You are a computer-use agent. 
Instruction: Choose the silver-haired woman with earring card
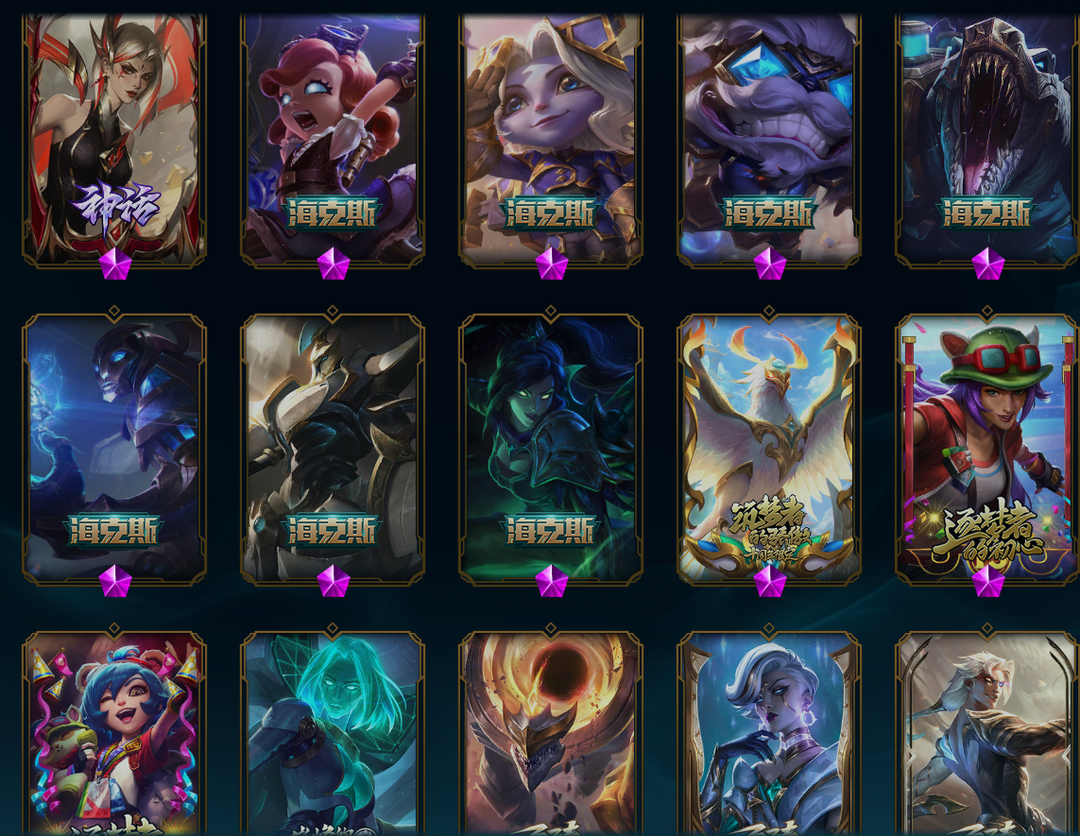[x=769, y=731]
